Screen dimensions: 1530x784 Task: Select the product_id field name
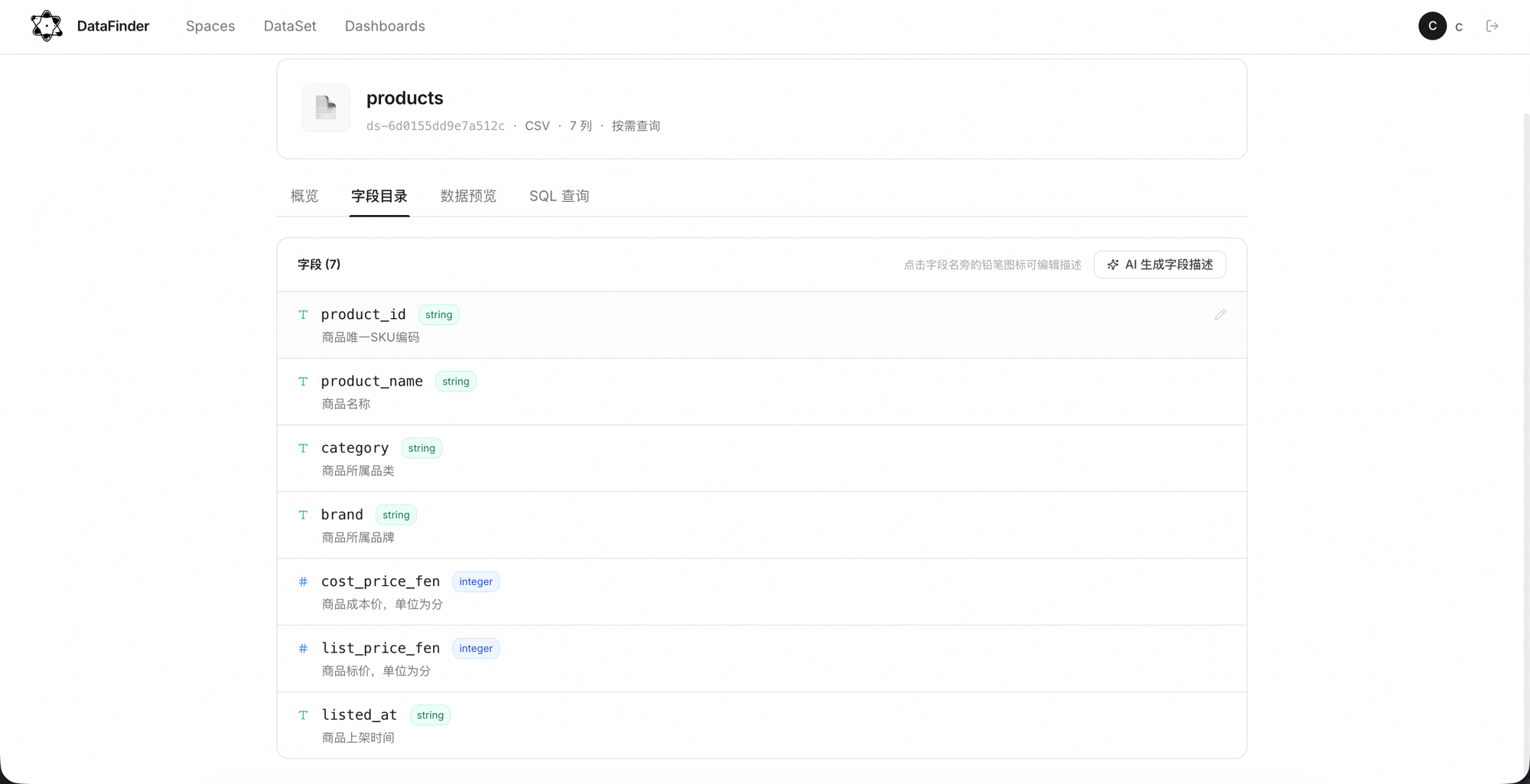coord(363,314)
